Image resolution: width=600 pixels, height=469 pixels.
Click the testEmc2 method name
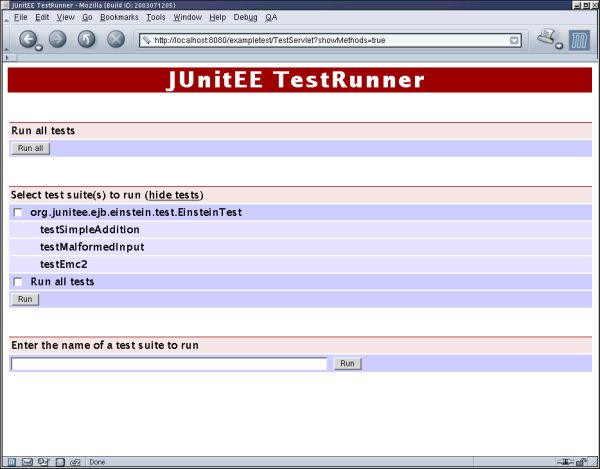tap(64, 264)
